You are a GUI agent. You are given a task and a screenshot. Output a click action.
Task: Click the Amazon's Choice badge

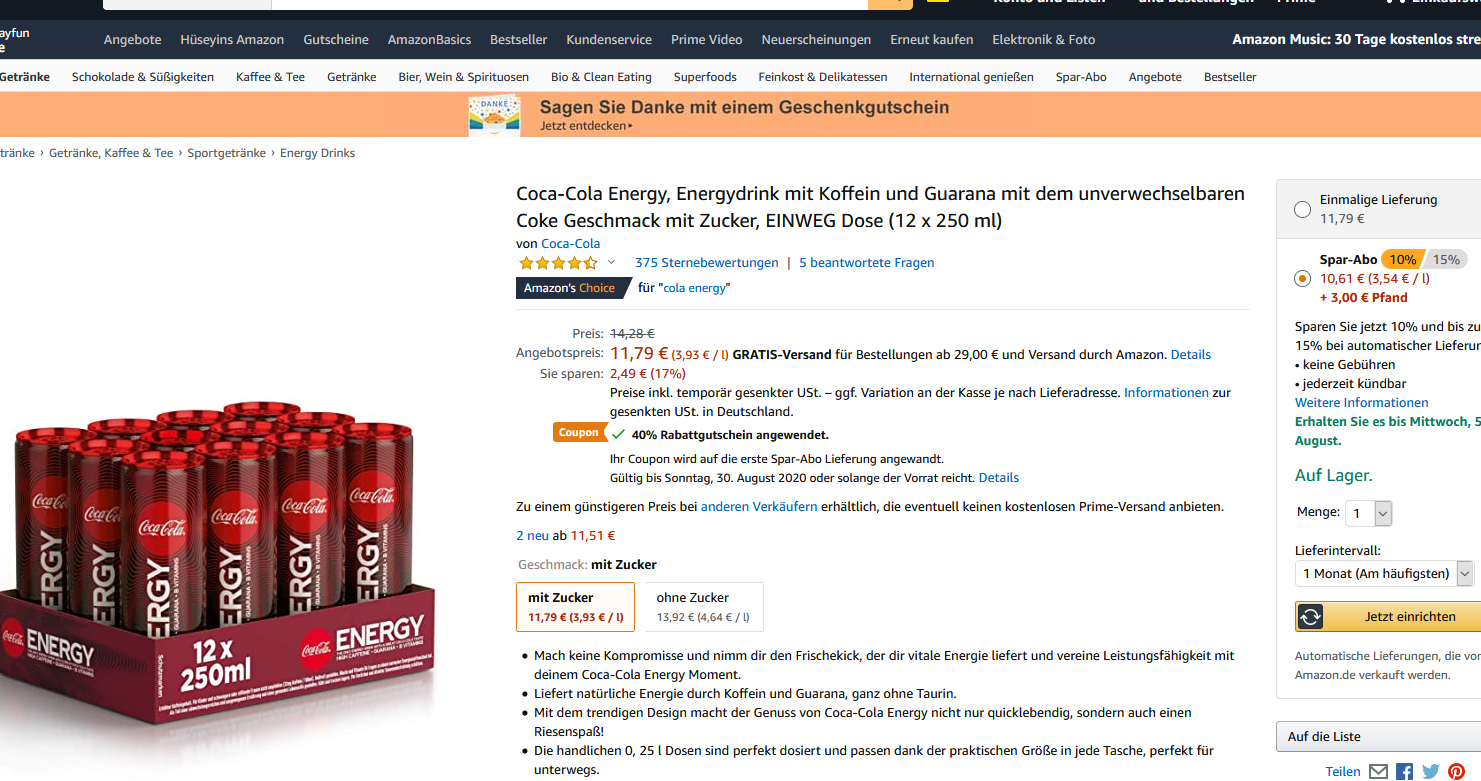(569, 288)
